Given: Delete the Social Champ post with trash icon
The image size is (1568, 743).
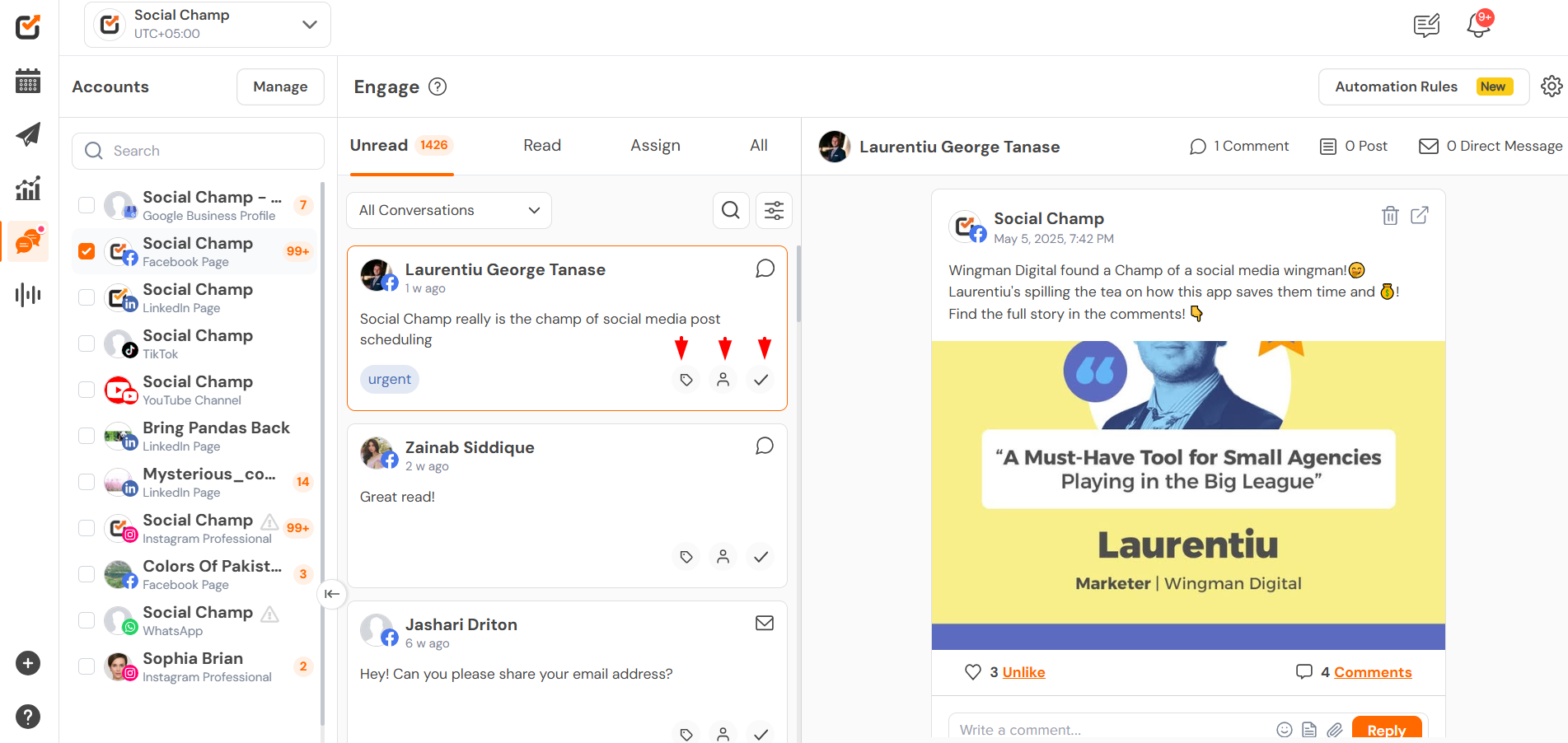Looking at the screenshot, I should click(1390, 215).
